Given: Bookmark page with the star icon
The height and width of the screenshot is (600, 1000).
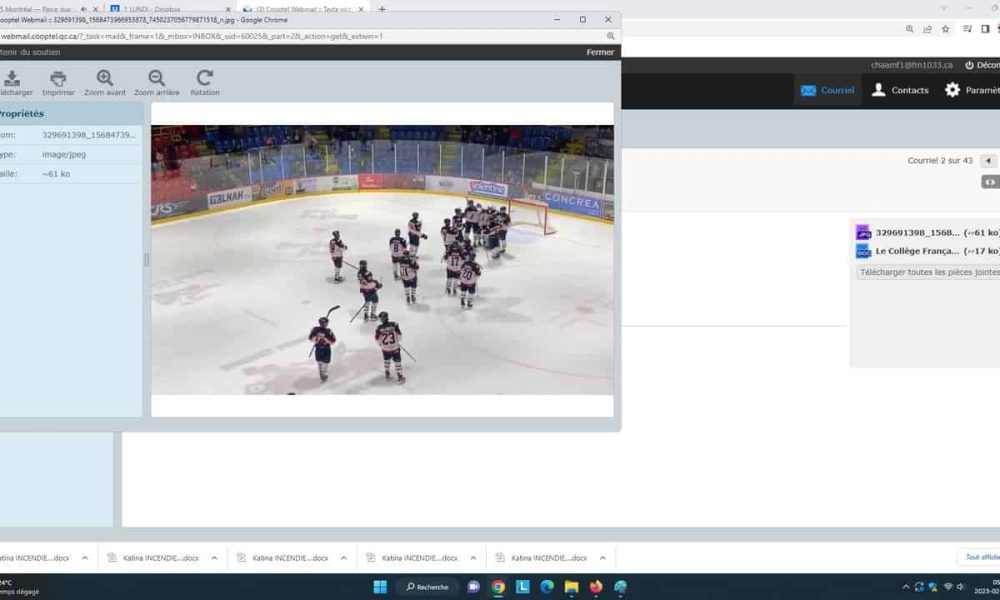Looking at the screenshot, I should pyautogui.click(x=945, y=29).
